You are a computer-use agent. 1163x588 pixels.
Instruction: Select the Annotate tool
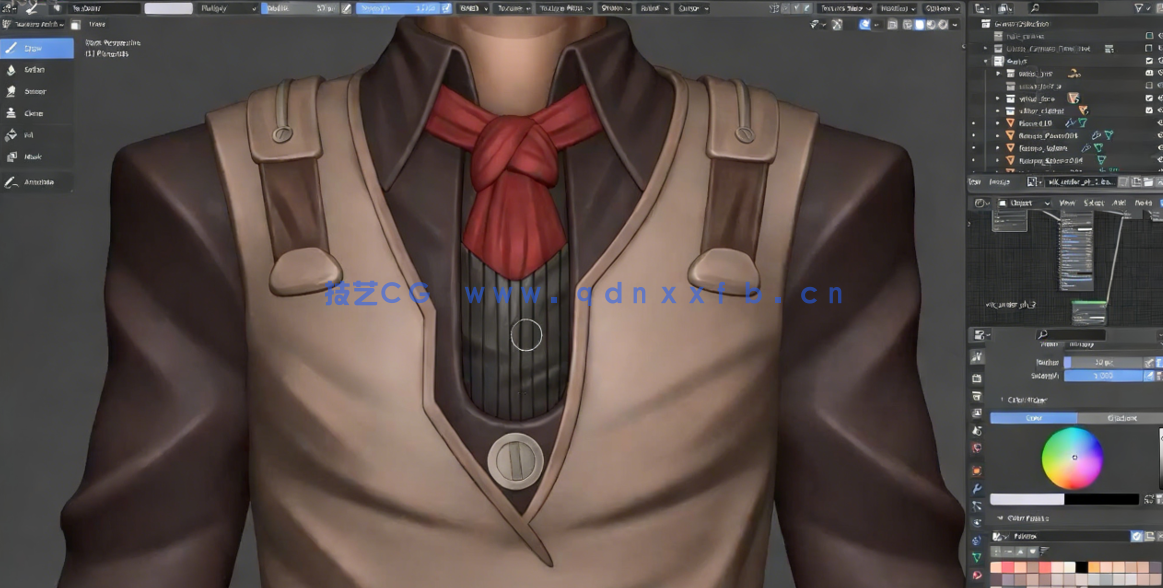[x=36, y=182]
